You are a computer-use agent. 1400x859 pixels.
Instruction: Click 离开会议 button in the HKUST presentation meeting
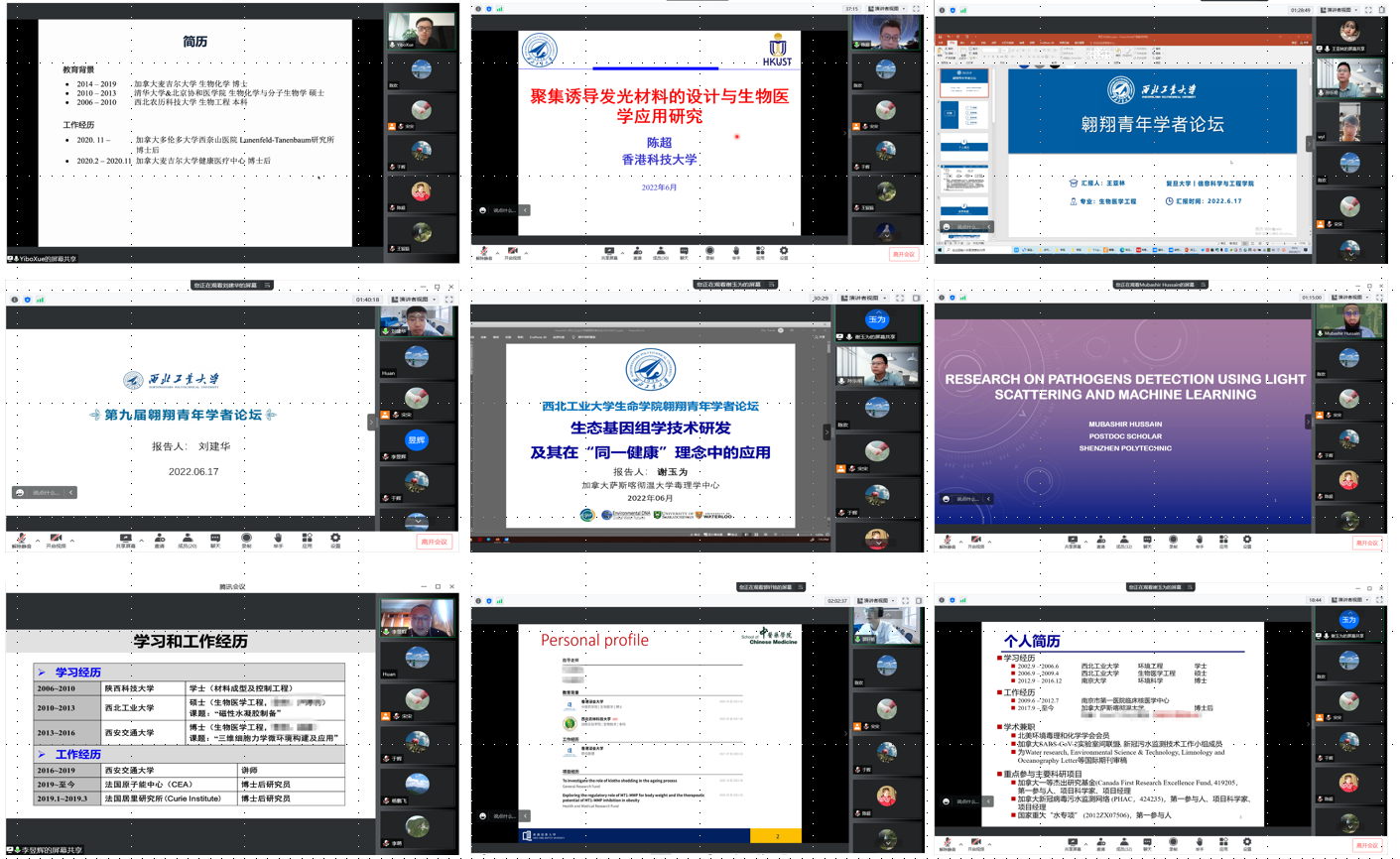click(x=903, y=254)
